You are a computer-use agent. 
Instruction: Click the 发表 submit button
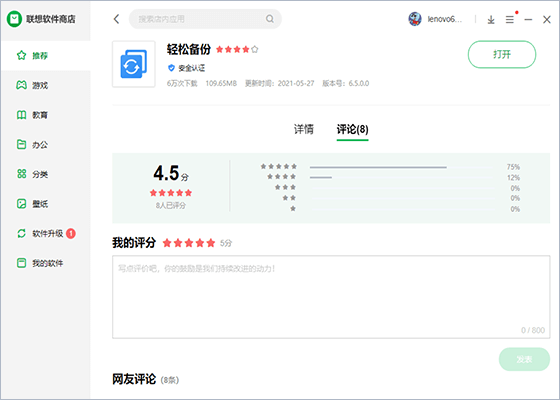coord(524,359)
